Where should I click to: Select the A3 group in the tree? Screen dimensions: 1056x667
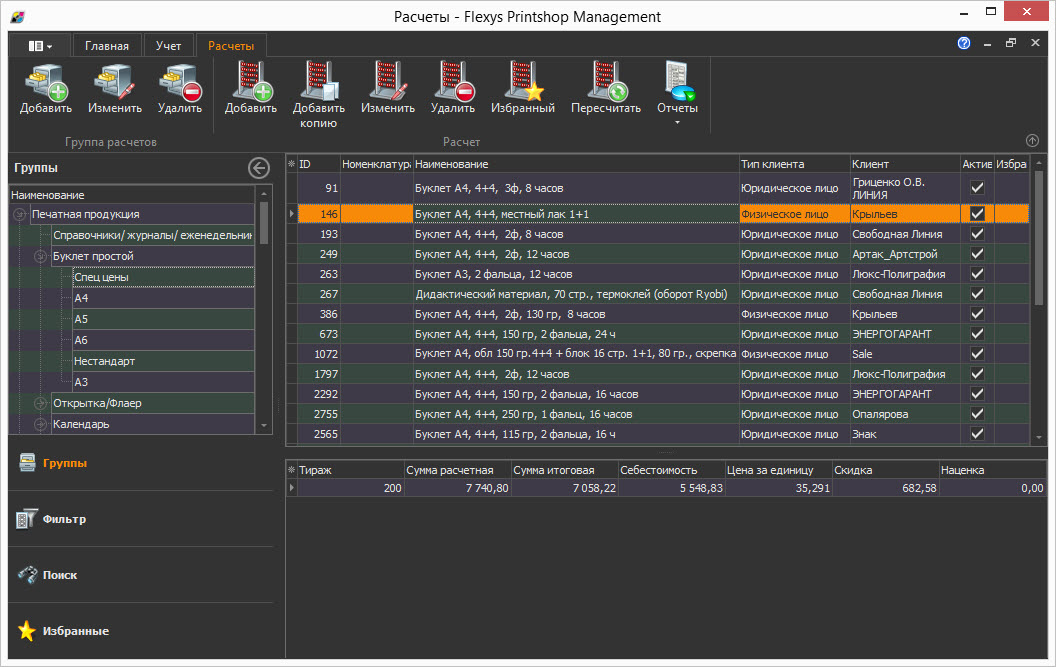(163, 381)
